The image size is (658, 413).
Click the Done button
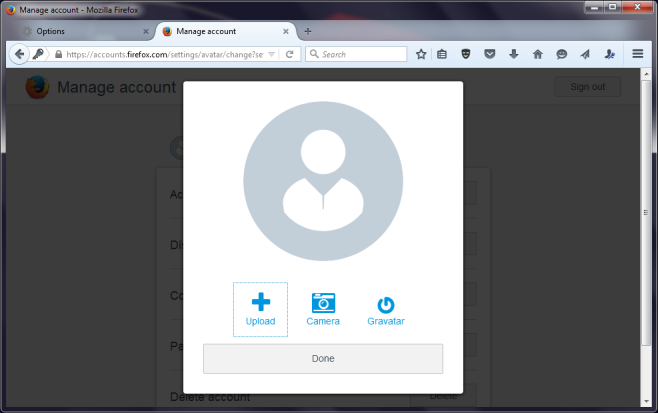tap(323, 358)
